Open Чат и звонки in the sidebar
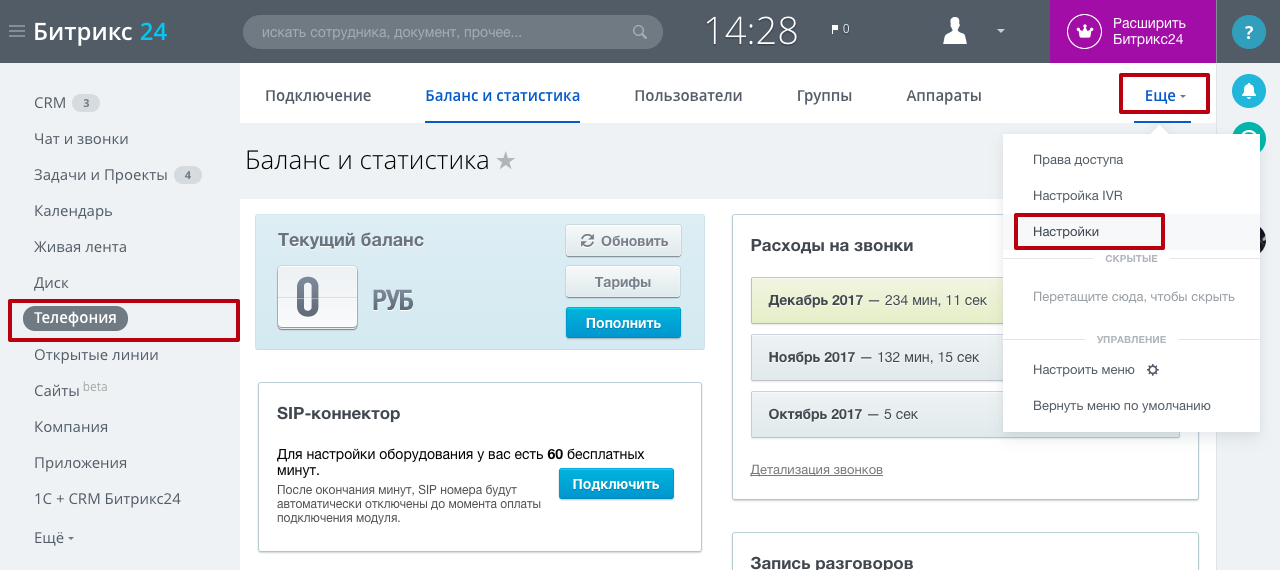 click(81, 139)
